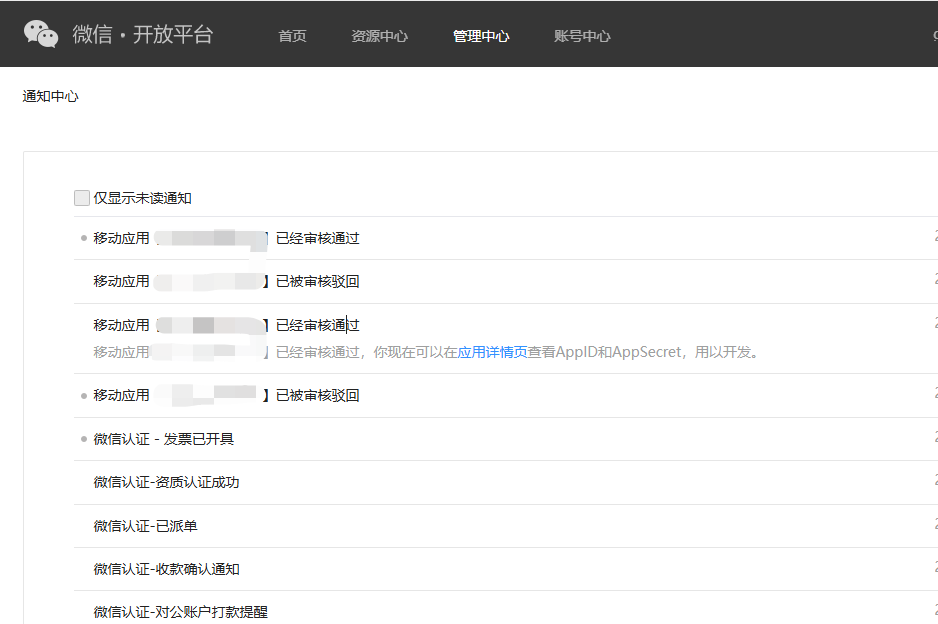Open the unread 已被审核驳回 notification
This screenshot has height=624, width=938.
226,395
